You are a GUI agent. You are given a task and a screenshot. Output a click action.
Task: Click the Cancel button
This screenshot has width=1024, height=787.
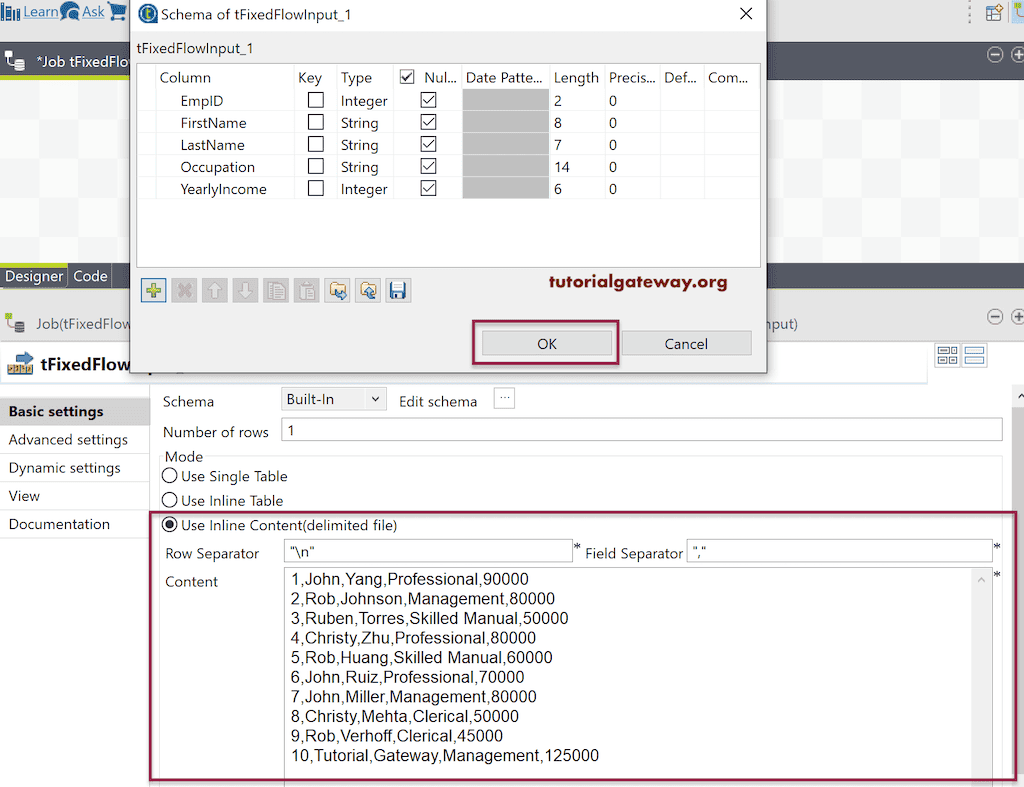pos(686,343)
